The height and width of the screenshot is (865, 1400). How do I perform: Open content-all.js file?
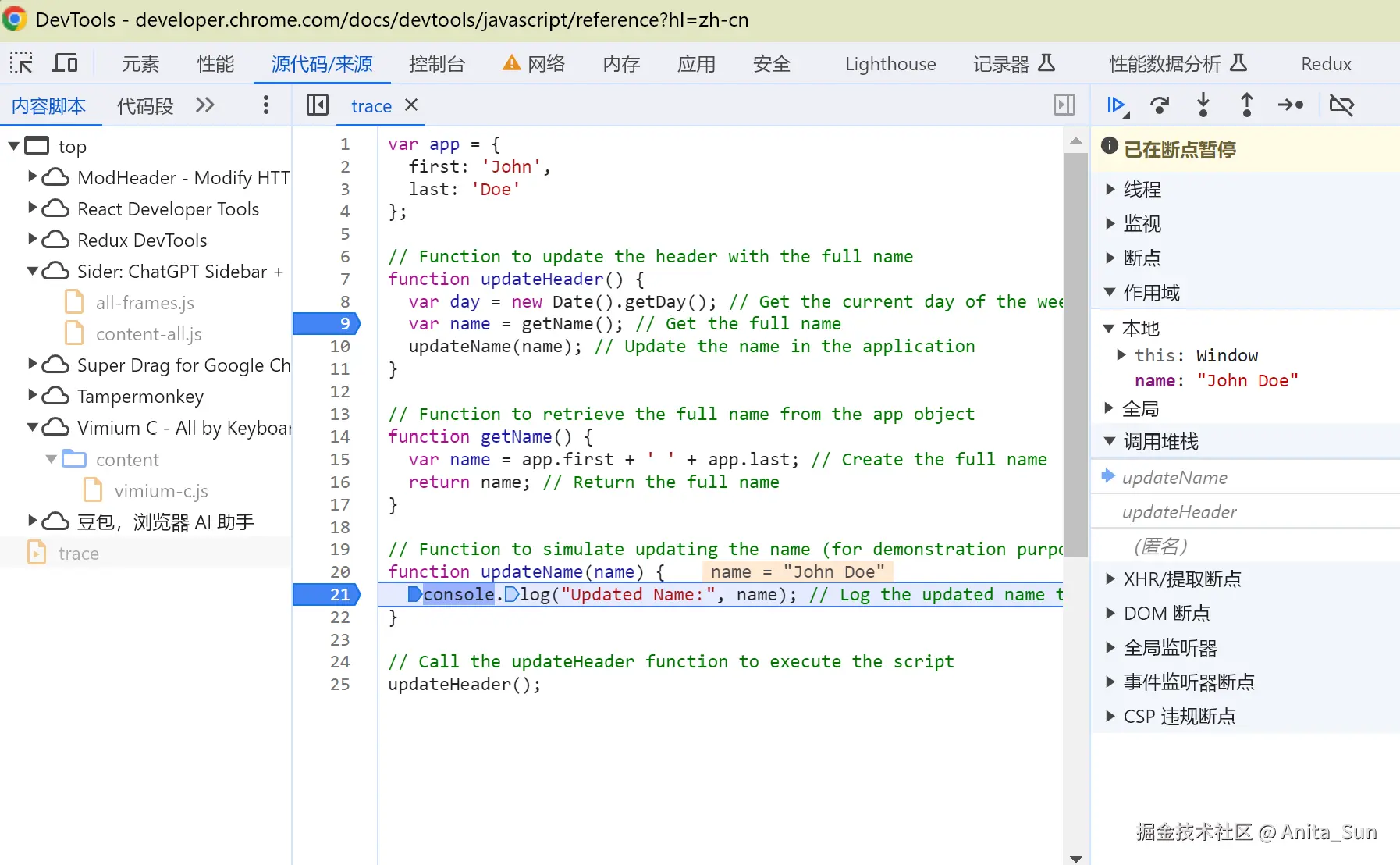tap(148, 334)
